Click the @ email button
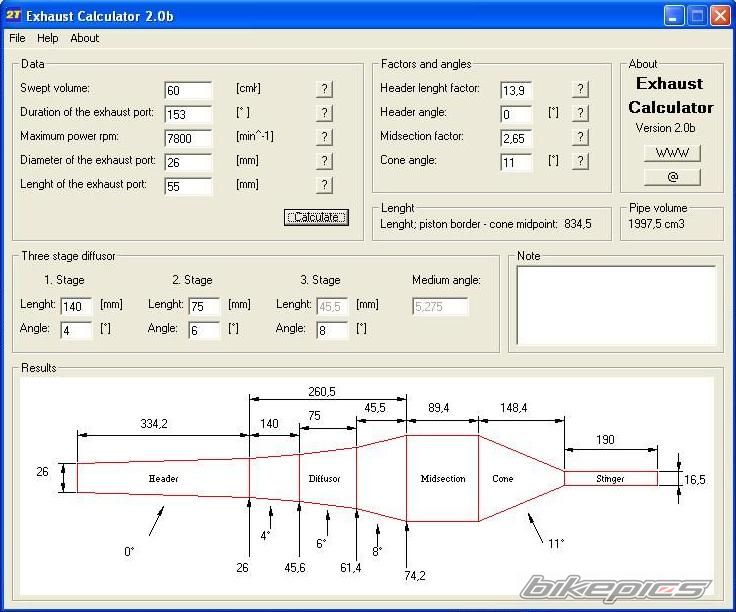Viewport: 736px width, 612px height. click(x=671, y=177)
